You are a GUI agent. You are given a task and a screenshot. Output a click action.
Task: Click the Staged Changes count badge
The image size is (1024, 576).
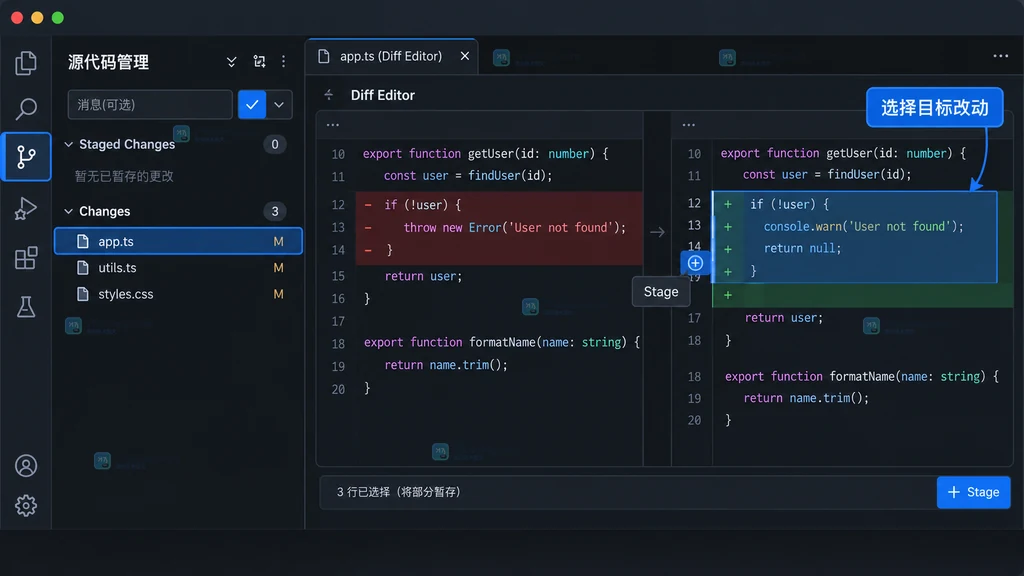275,144
